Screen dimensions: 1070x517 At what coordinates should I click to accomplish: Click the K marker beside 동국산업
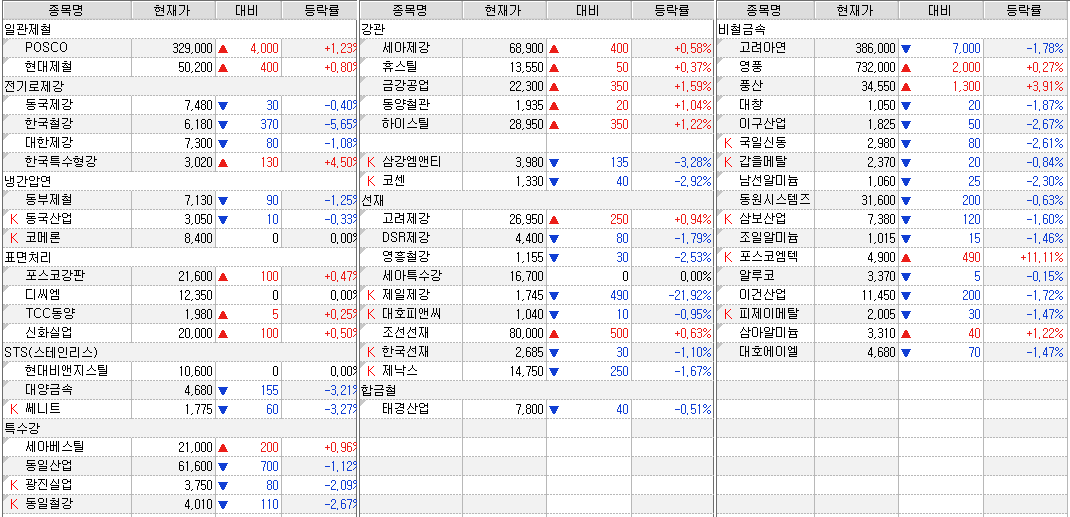point(14,218)
